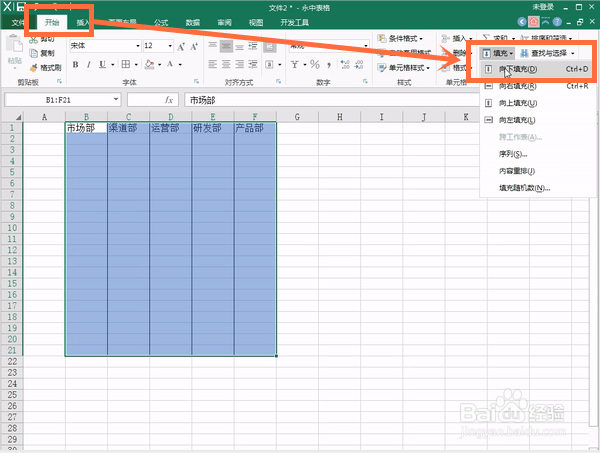600x453 pixels.
Task: Toggle underline formatting U
Action: pyautogui.click(x=102, y=64)
